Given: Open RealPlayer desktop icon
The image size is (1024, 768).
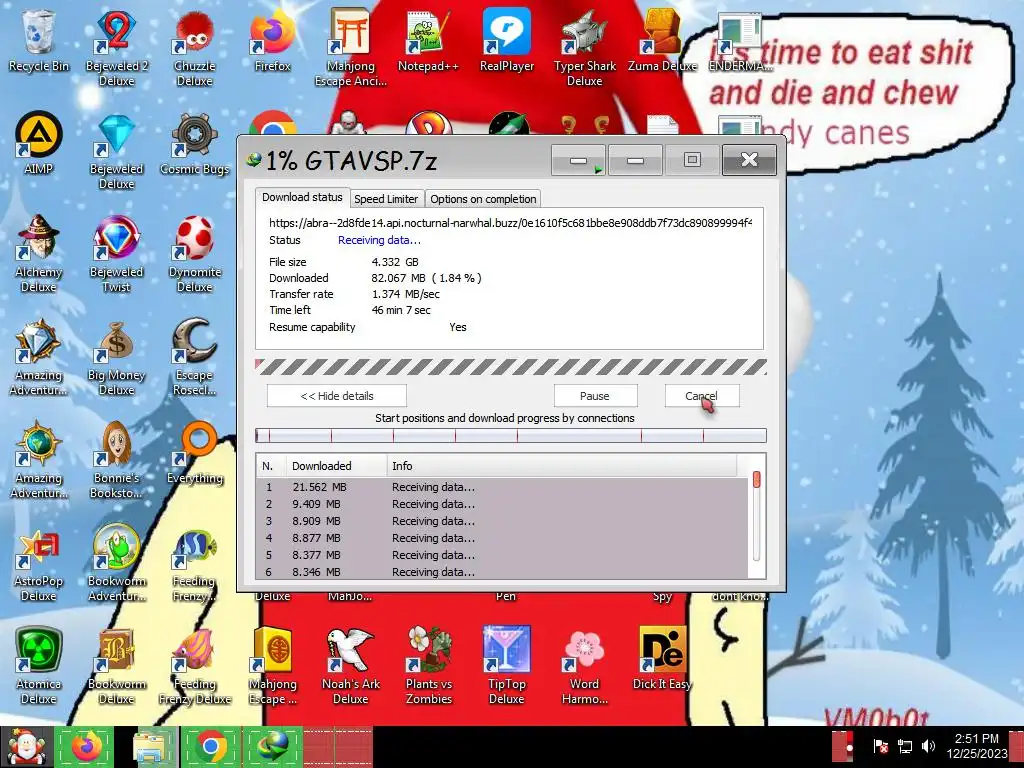Looking at the screenshot, I should click(507, 40).
